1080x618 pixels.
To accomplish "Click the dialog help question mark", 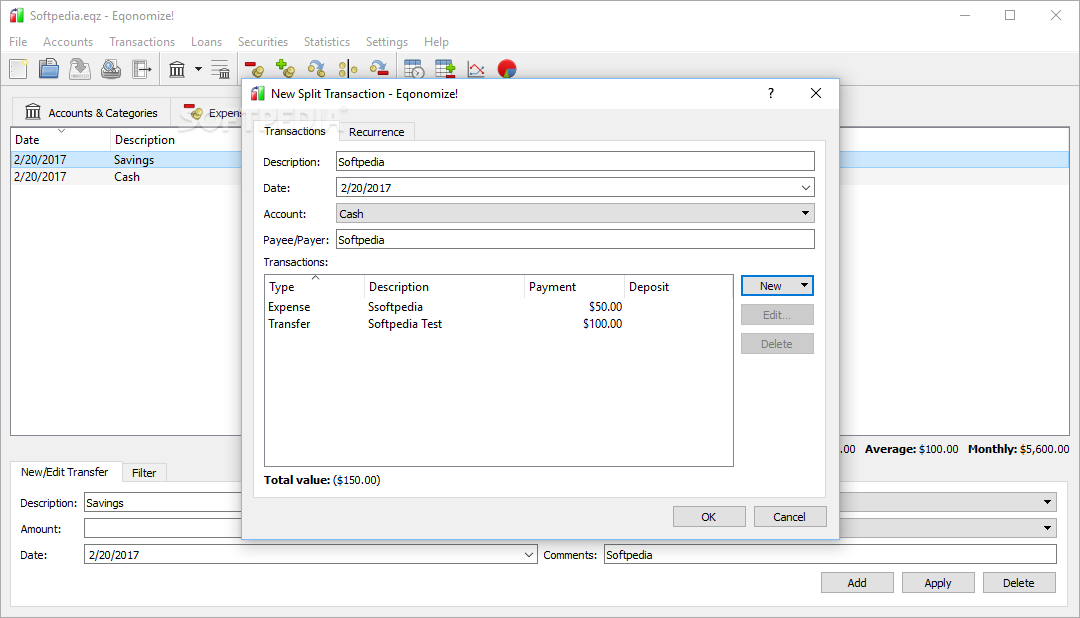I will pyautogui.click(x=771, y=93).
